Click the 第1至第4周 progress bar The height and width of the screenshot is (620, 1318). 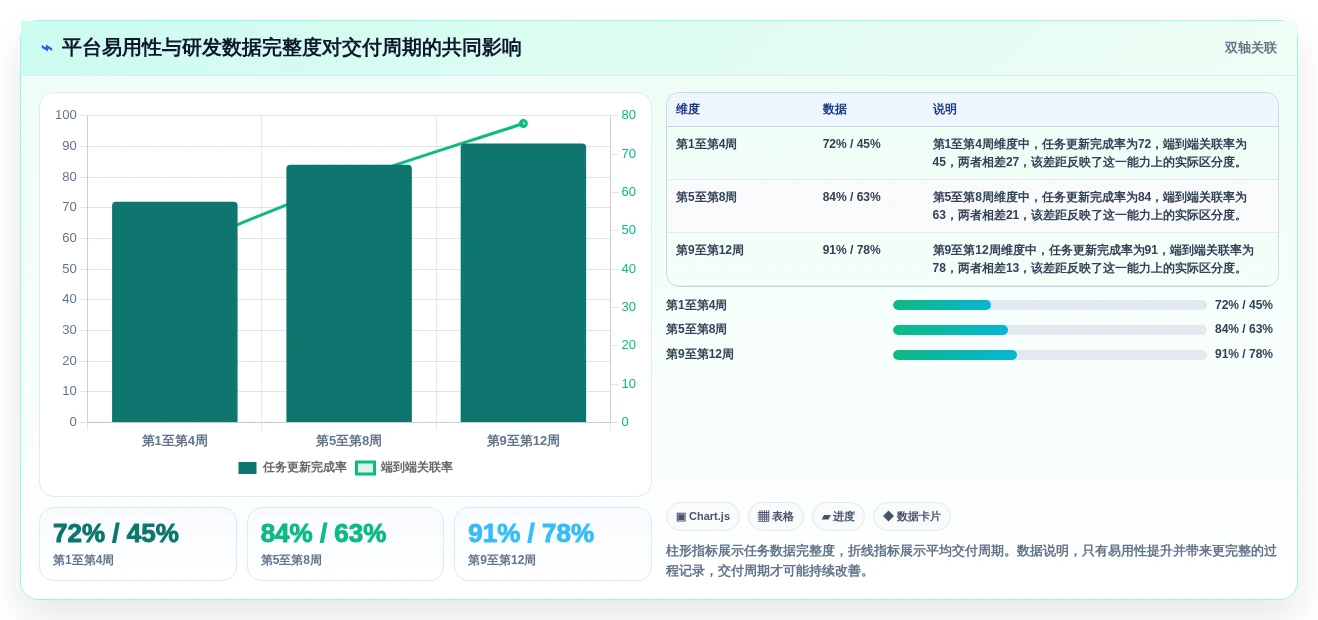click(1050, 305)
